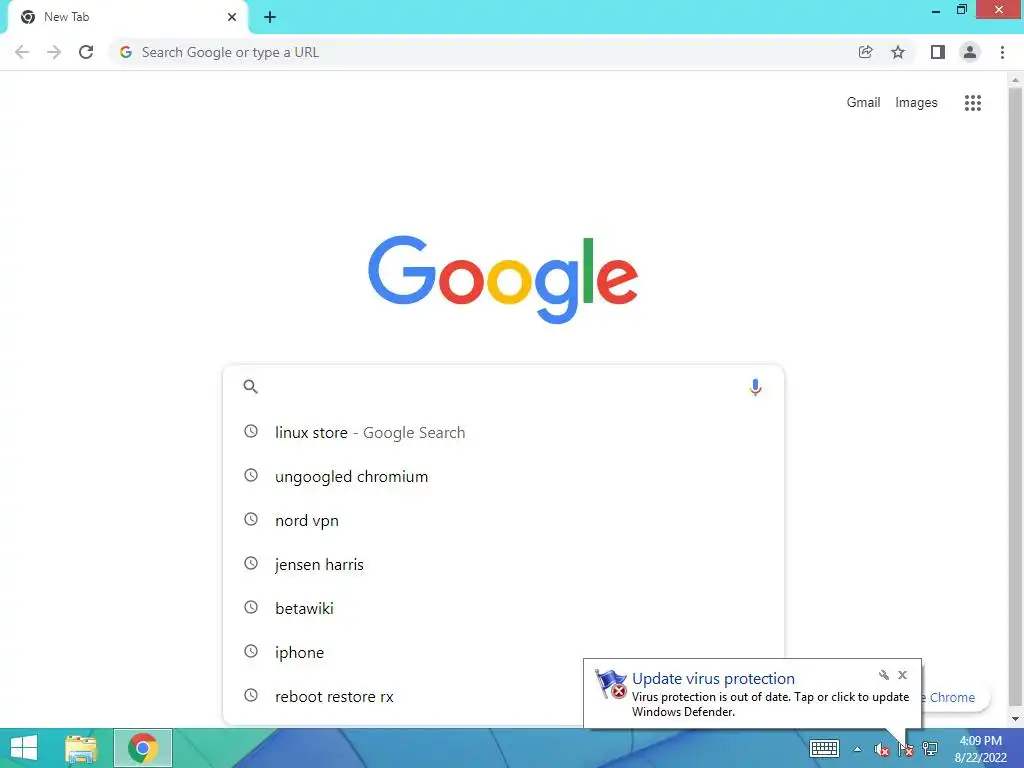Click the page scroll-up arrow
Image resolution: width=1024 pixels, height=768 pixels.
coord(1015,80)
